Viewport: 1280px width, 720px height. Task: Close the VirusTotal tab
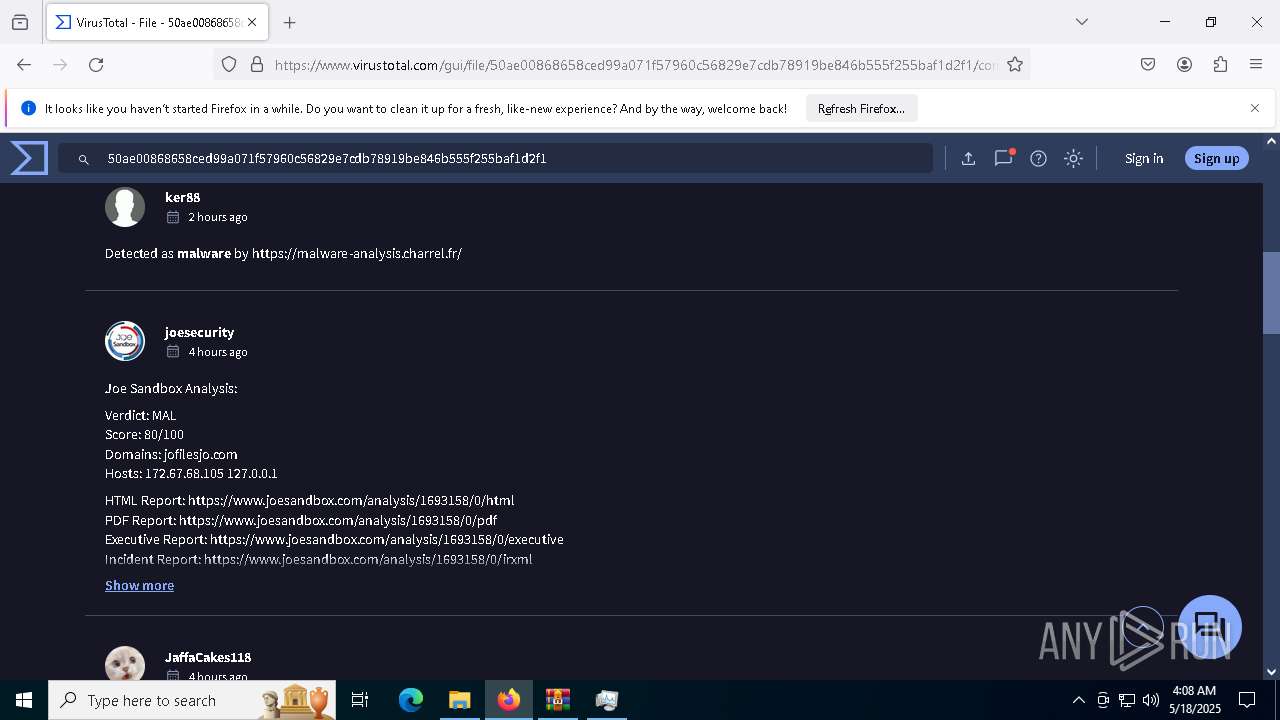[x=252, y=22]
